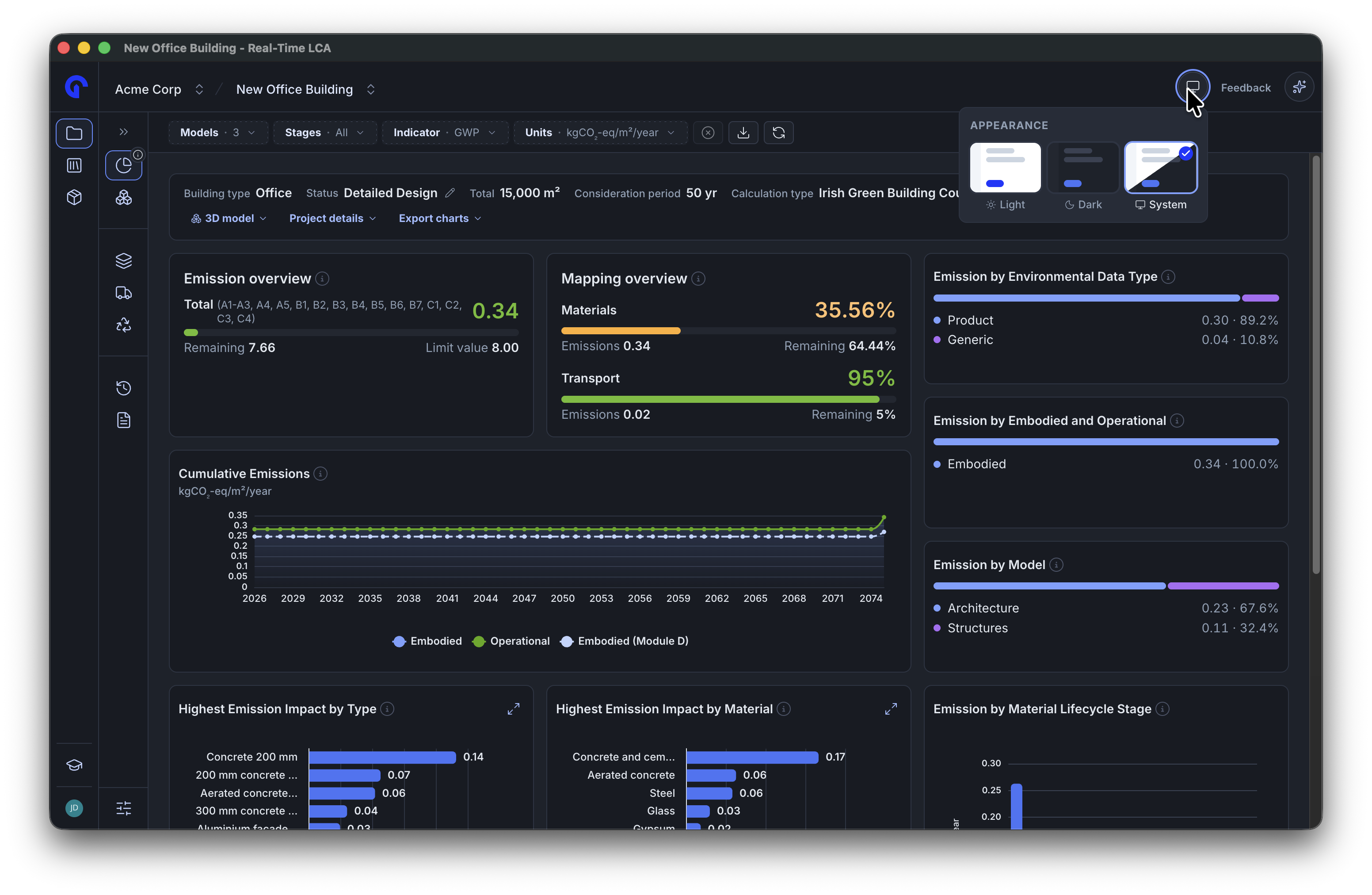Click the Concrete 200 mm bar in chart

(x=382, y=757)
